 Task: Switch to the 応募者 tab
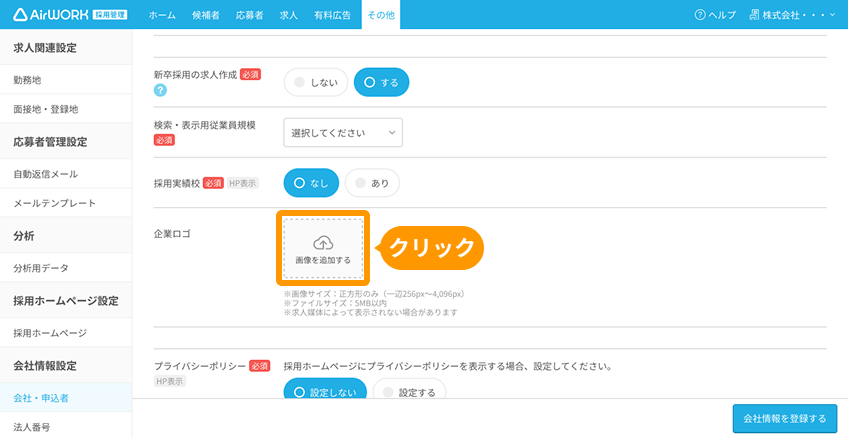coord(249,15)
